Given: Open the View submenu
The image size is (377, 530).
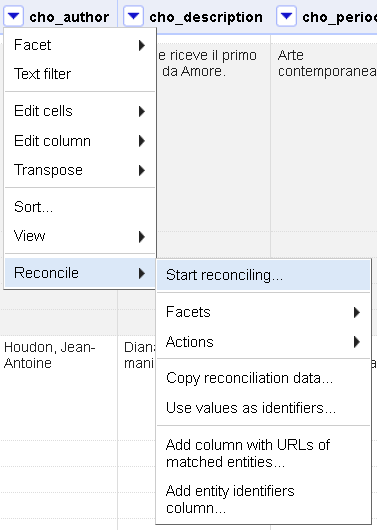Looking at the screenshot, I should coord(80,236).
